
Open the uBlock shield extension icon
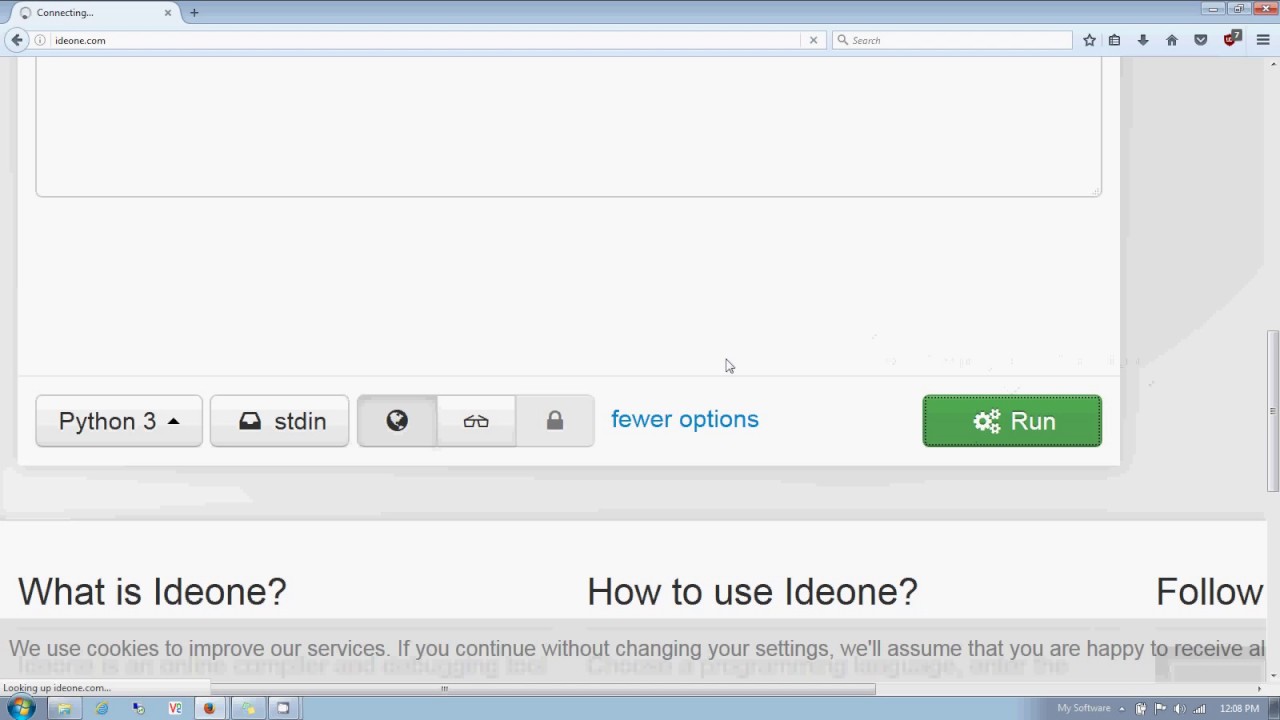pyautogui.click(x=1231, y=40)
